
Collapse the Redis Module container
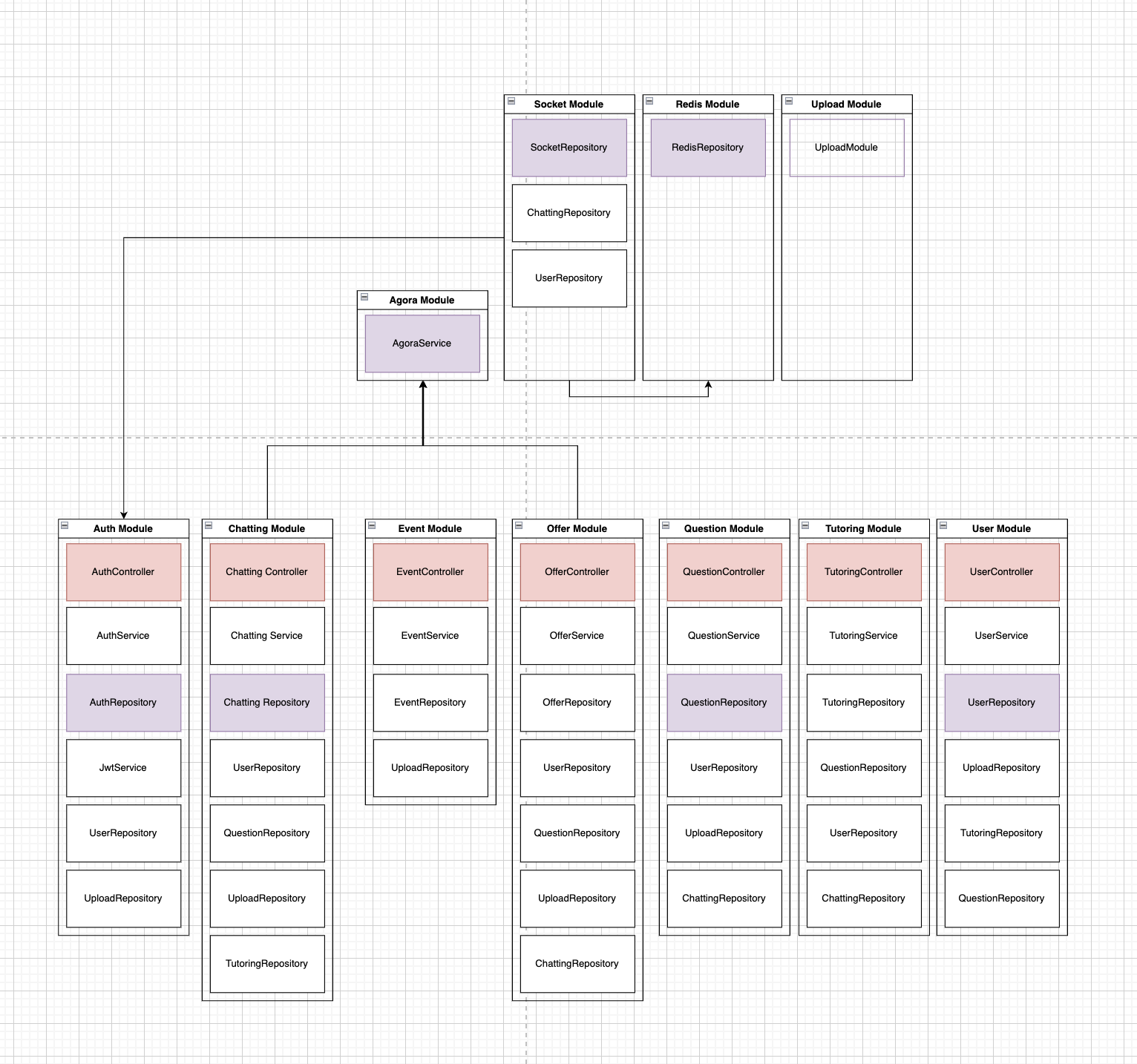tap(649, 101)
